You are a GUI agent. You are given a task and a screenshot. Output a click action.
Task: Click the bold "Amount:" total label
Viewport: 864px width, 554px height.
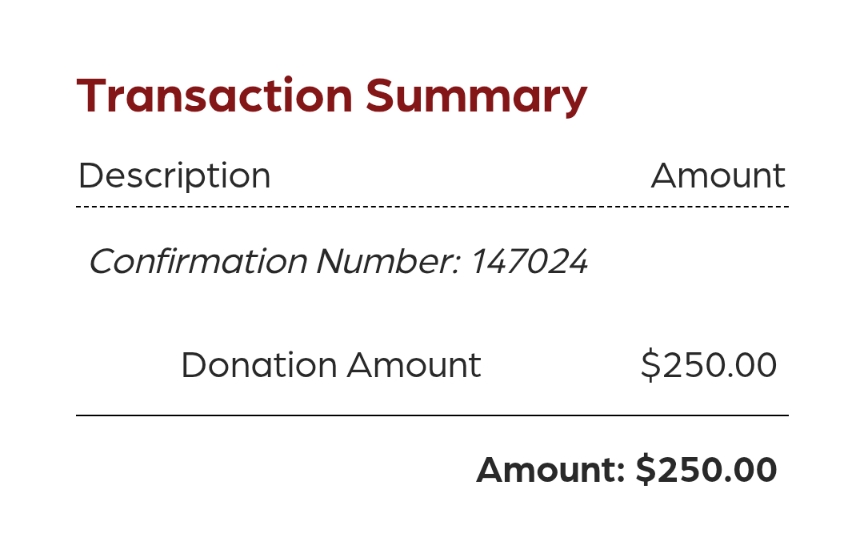coord(551,470)
